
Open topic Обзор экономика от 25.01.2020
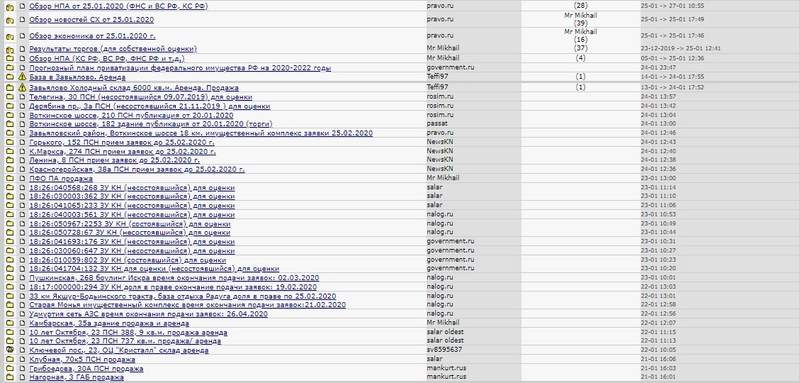pyautogui.click(x=92, y=36)
